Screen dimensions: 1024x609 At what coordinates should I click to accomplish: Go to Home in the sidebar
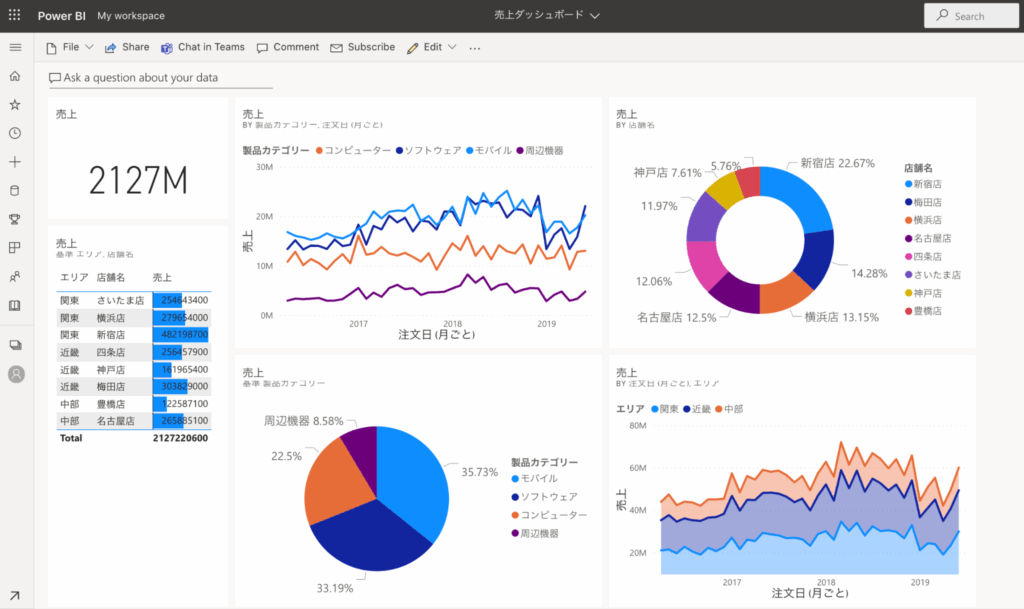(x=15, y=76)
